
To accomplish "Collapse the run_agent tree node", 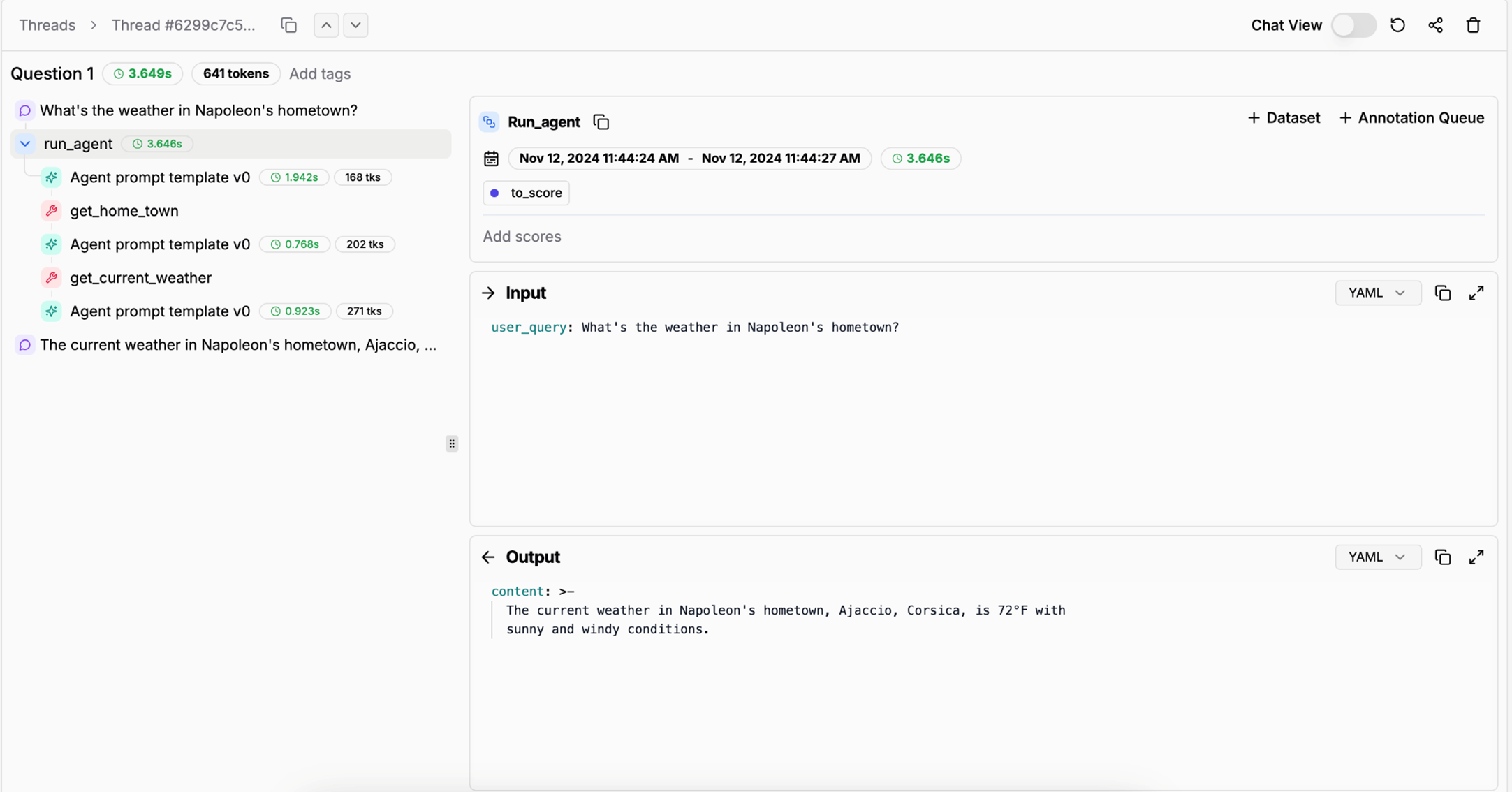I will (x=25, y=144).
